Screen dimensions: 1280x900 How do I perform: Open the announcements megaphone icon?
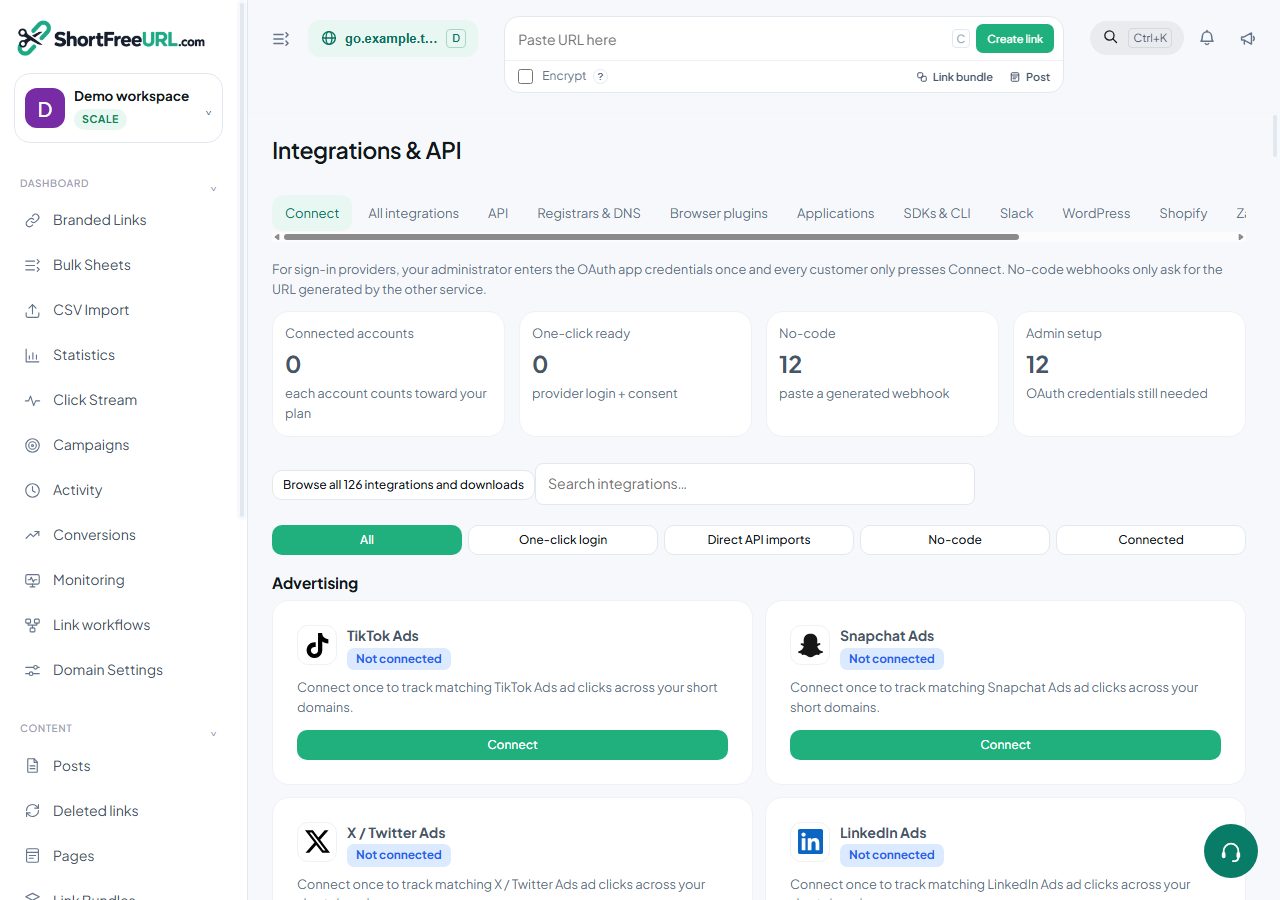coord(1247,38)
